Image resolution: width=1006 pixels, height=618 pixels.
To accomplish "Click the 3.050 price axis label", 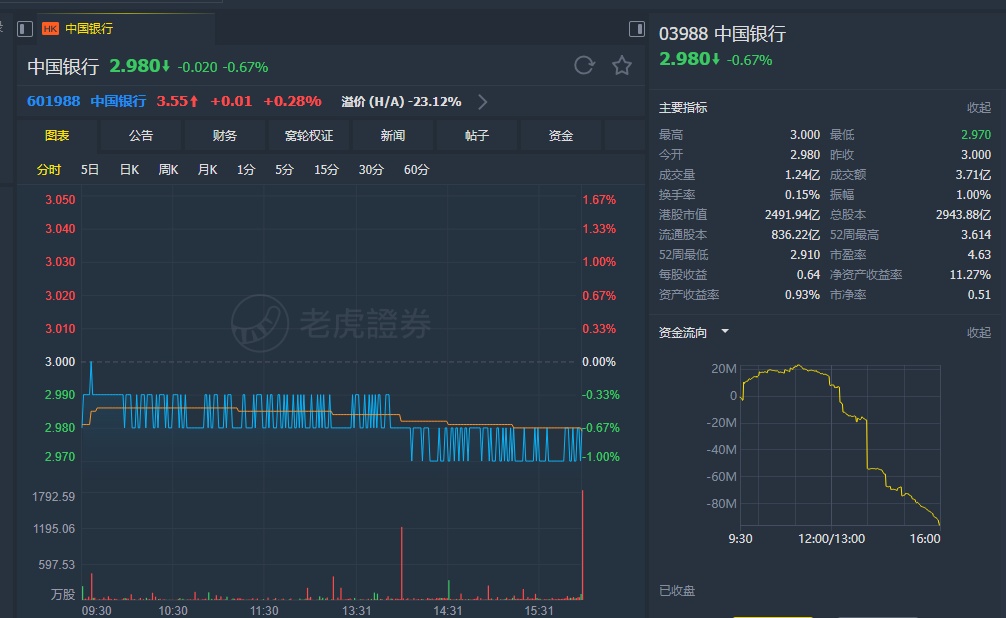I will tap(60, 200).
